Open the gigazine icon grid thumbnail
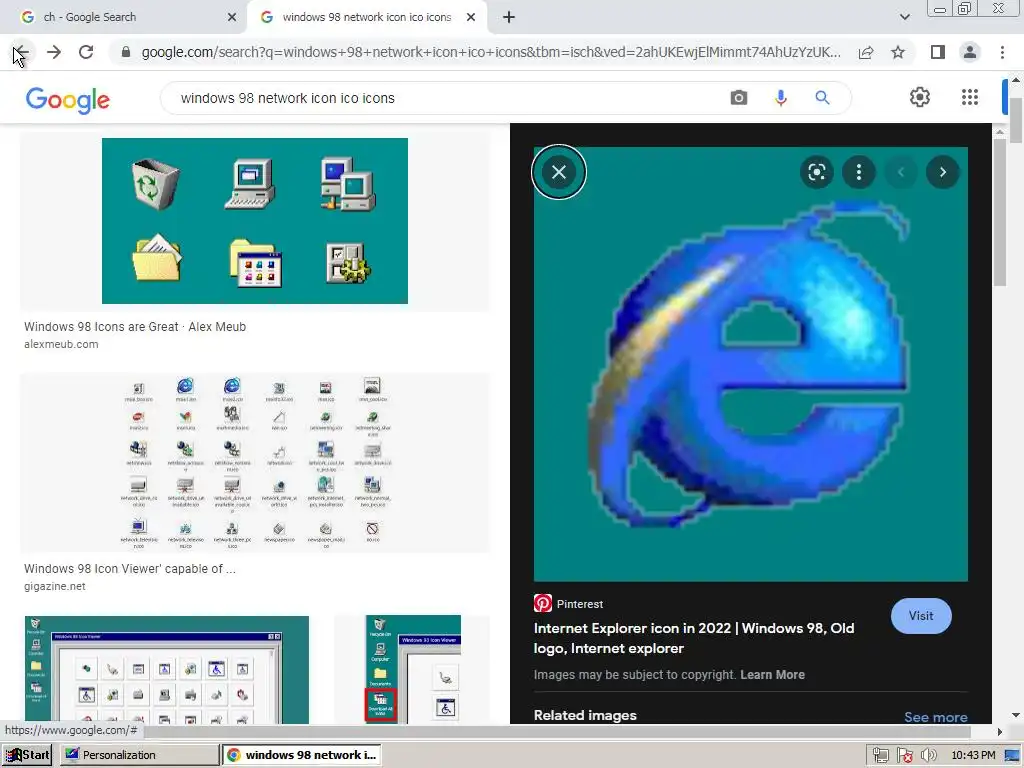1024x768 pixels. [x=255, y=462]
